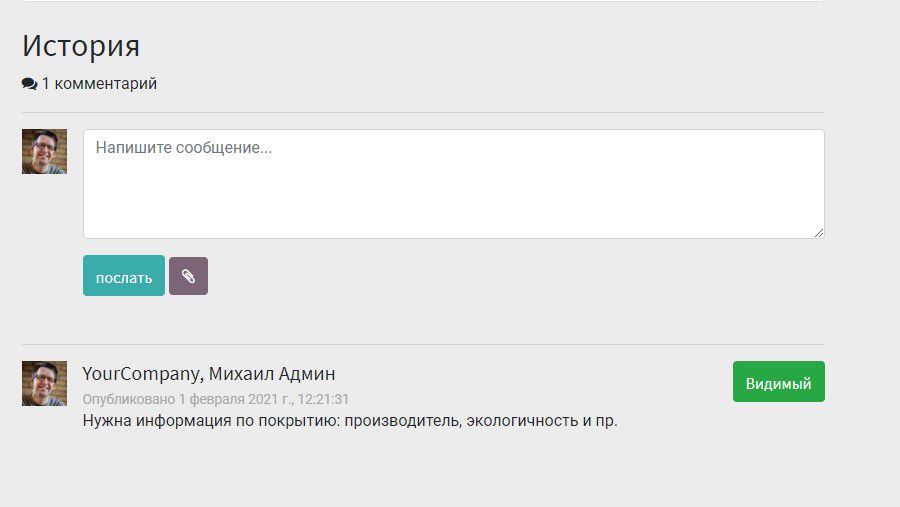Open Михаил Админ's comment avatar photo

(x=44, y=383)
